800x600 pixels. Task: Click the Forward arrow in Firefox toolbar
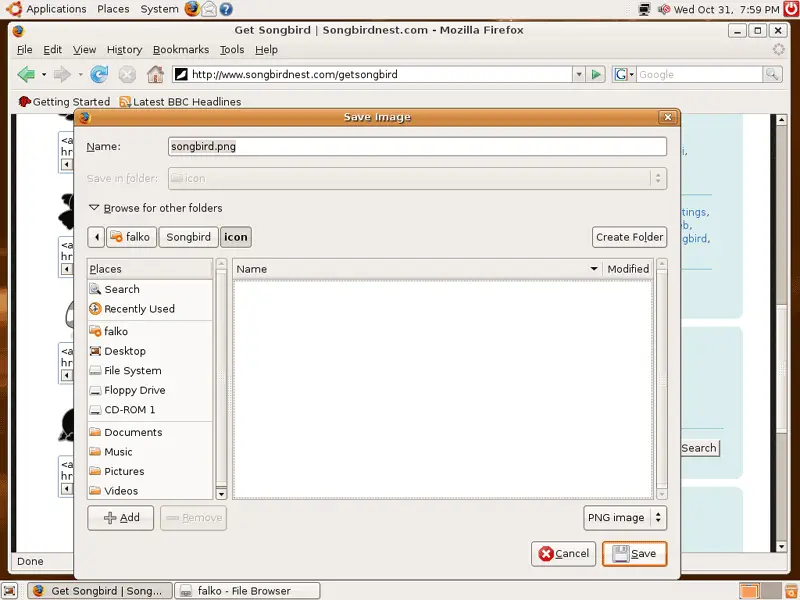click(62, 74)
